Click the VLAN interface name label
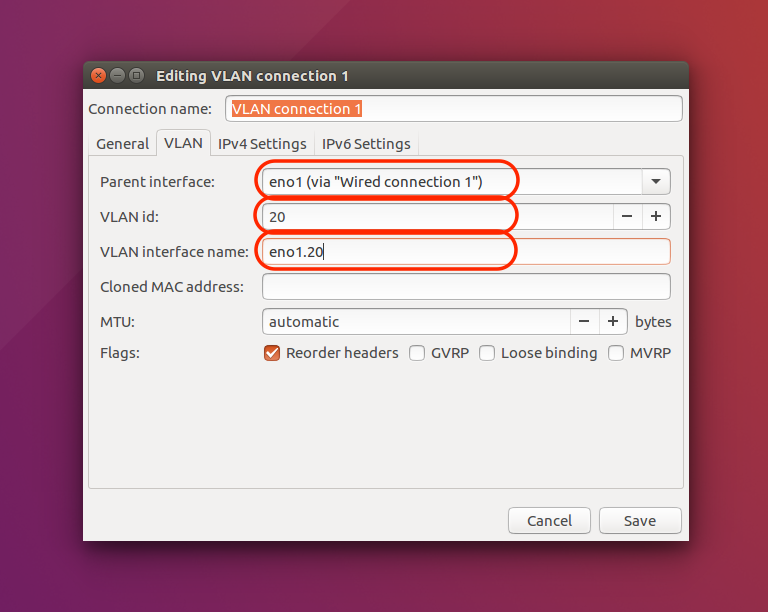Viewport: 768px width, 612px height. coord(174,252)
